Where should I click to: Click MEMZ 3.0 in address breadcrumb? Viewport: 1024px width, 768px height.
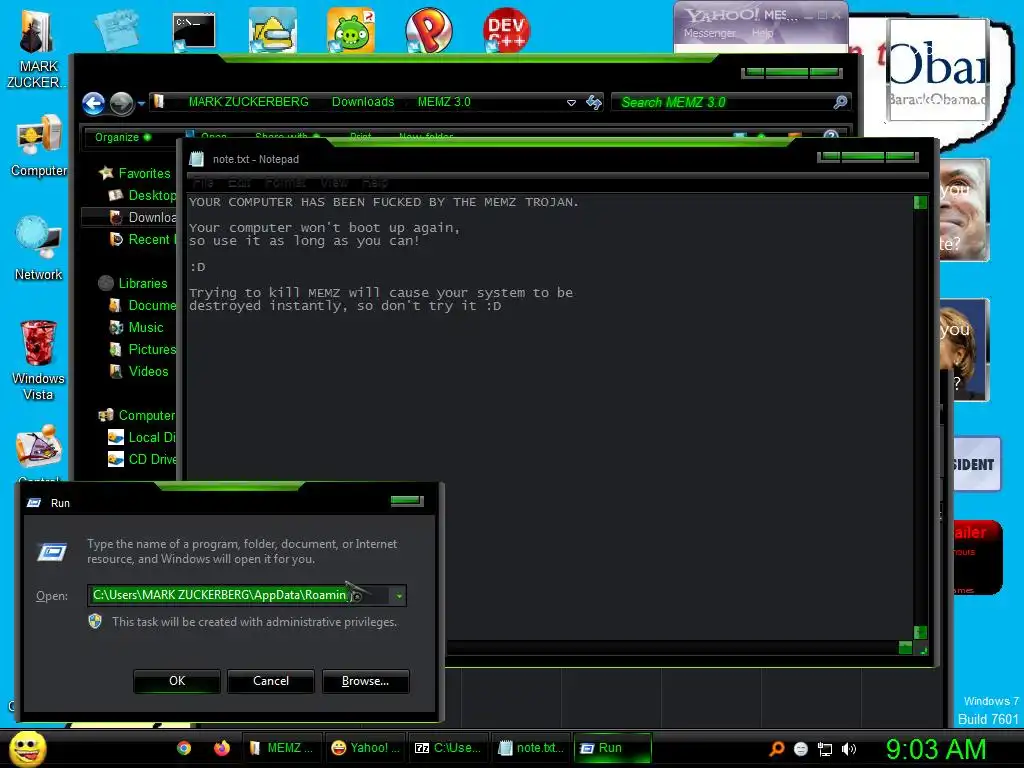(x=444, y=102)
